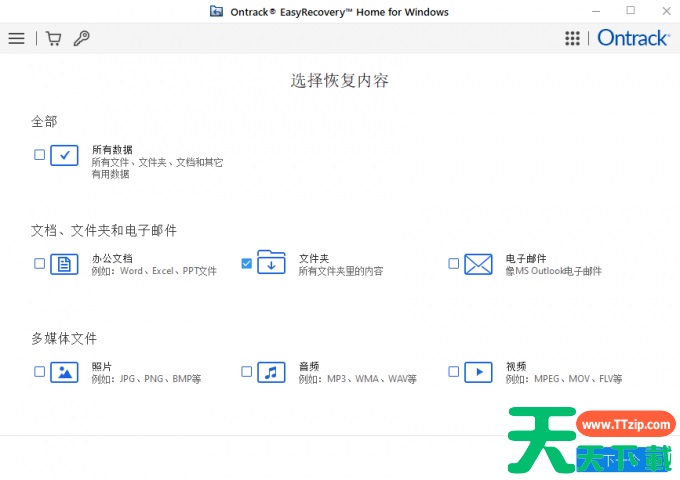Screen dimensions: 680x480
Task: Click the MPEG、MOV、FLV等 description
Action: [x=564, y=379]
